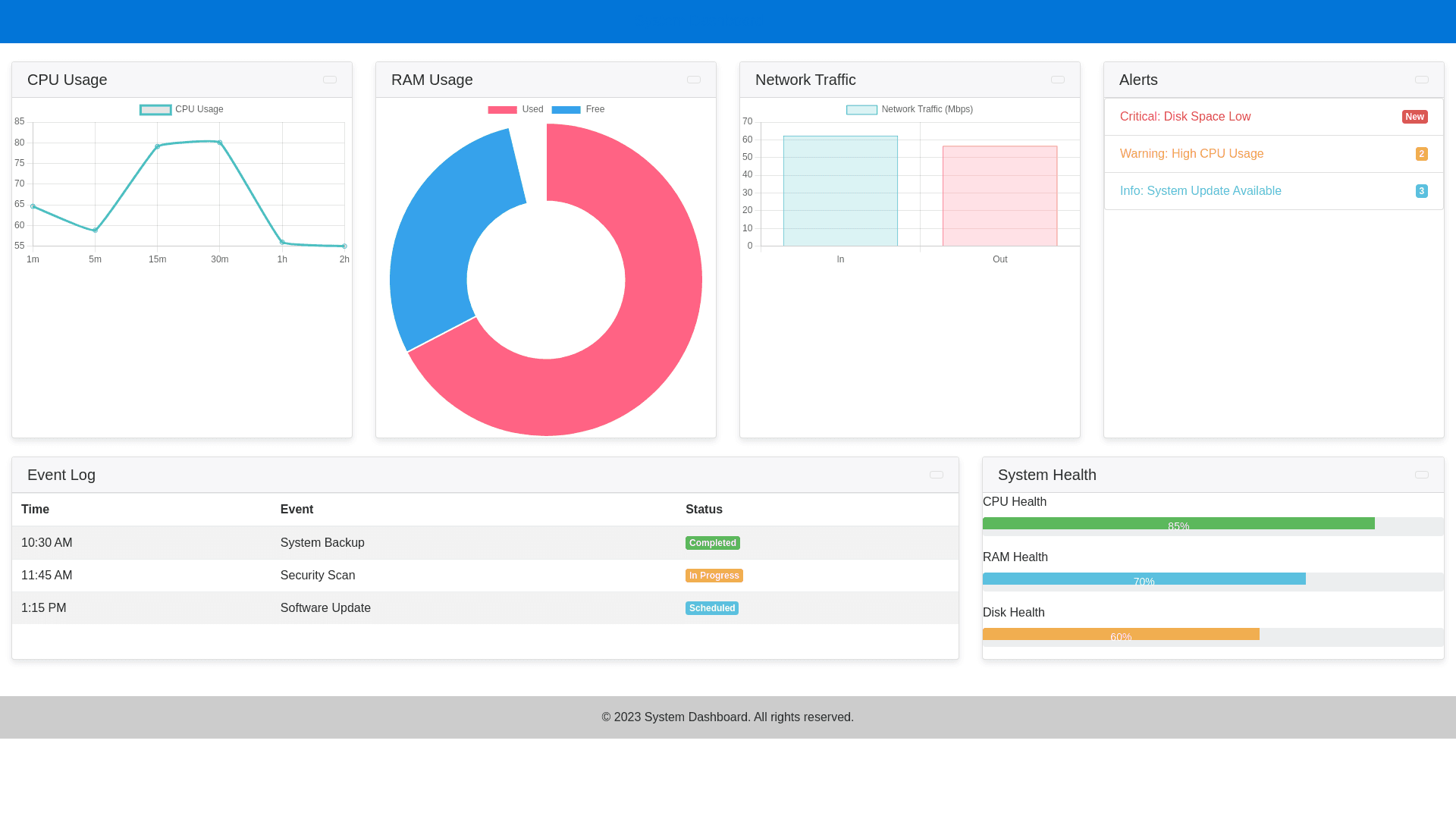This screenshot has width=1456, height=819.
Task: Click the blue 3 badge on info alert
Action: (1421, 191)
